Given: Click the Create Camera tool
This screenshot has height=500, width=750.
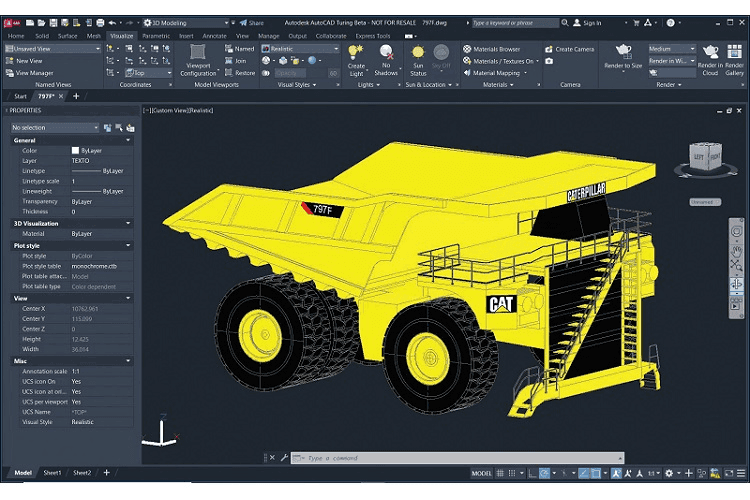Looking at the screenshot, I should click(x=570, y=49).
